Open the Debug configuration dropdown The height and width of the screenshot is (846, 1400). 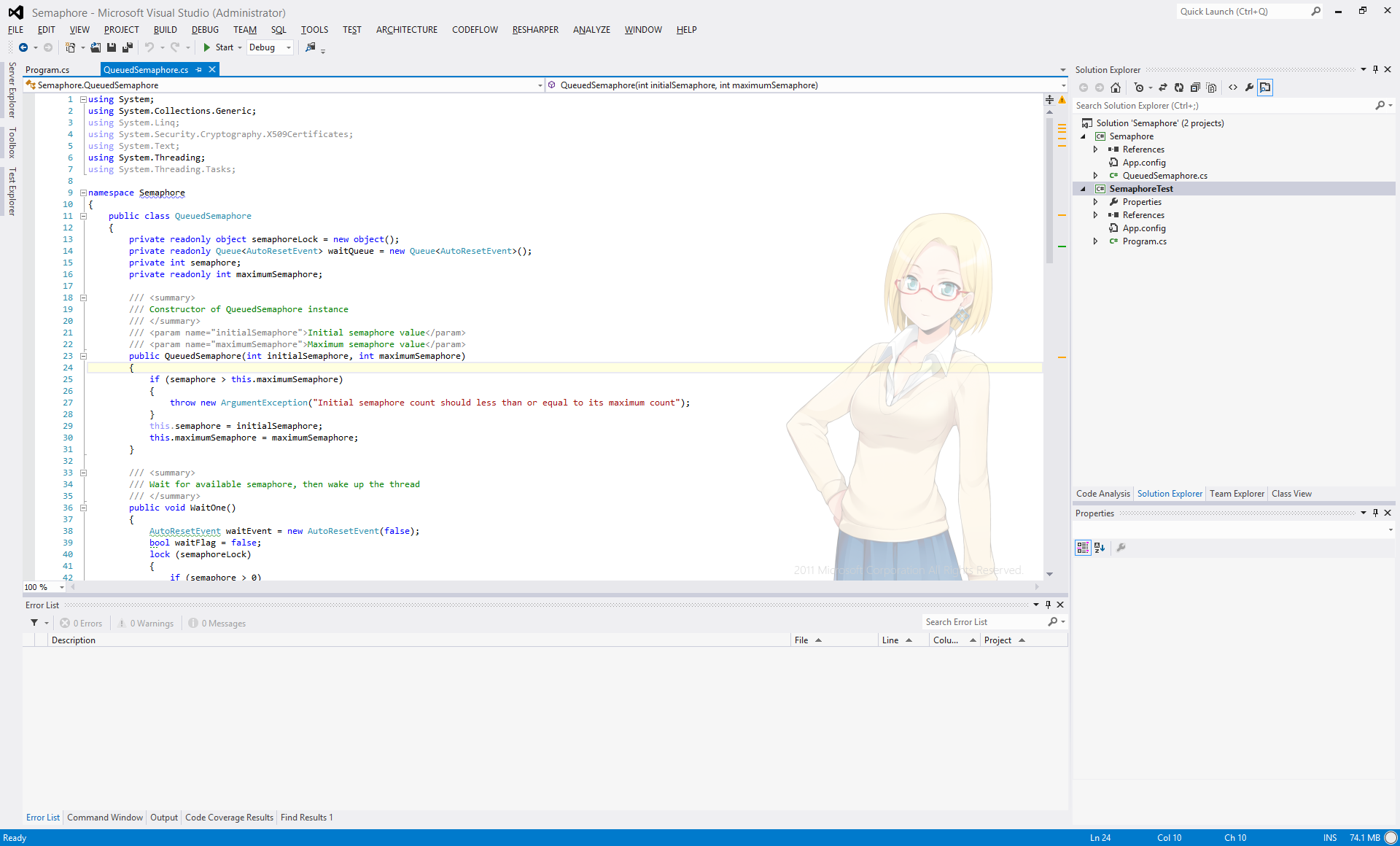coord(289,47)
